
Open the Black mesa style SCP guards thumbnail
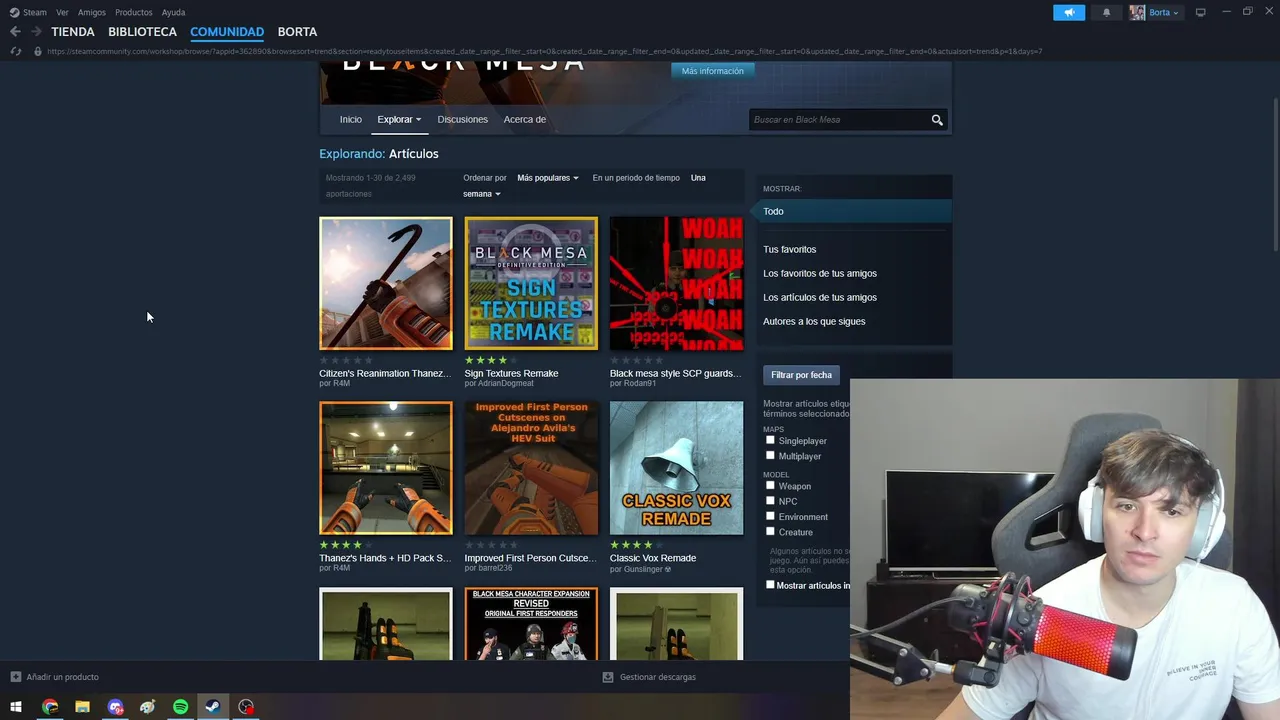pyautogui.click(x=676, y=283)
